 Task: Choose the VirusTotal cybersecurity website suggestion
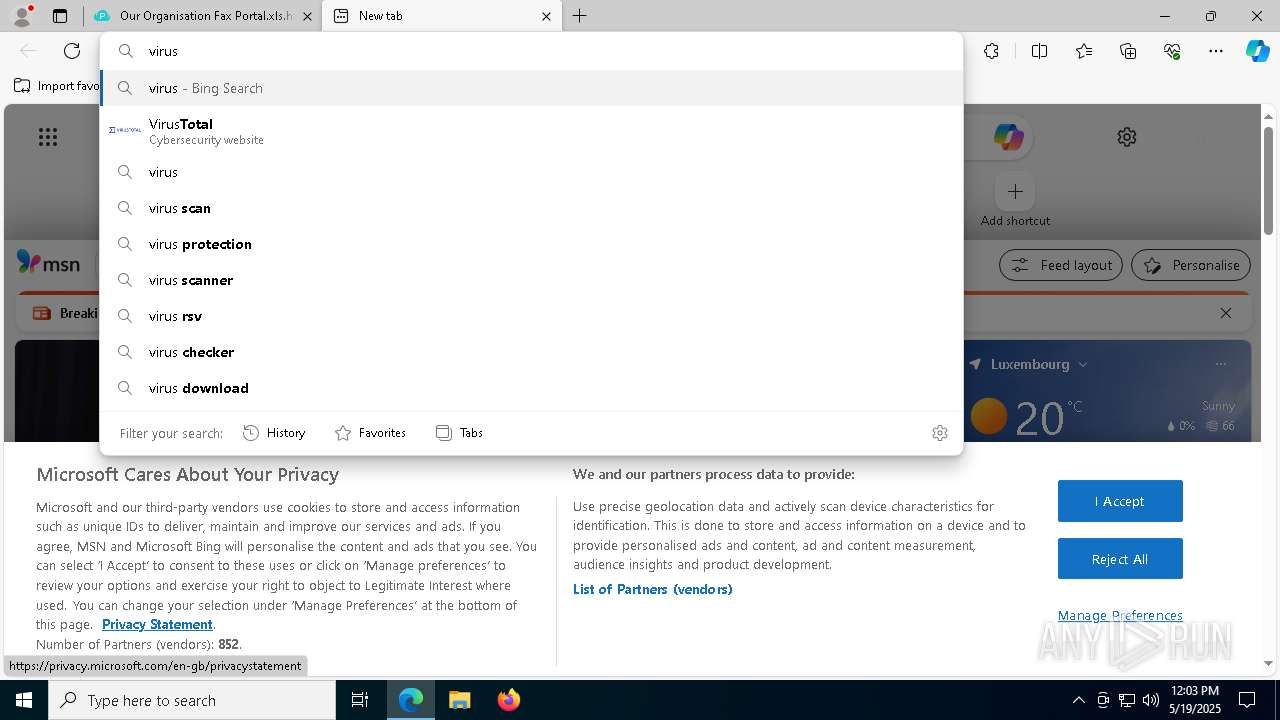coord(531,131)
